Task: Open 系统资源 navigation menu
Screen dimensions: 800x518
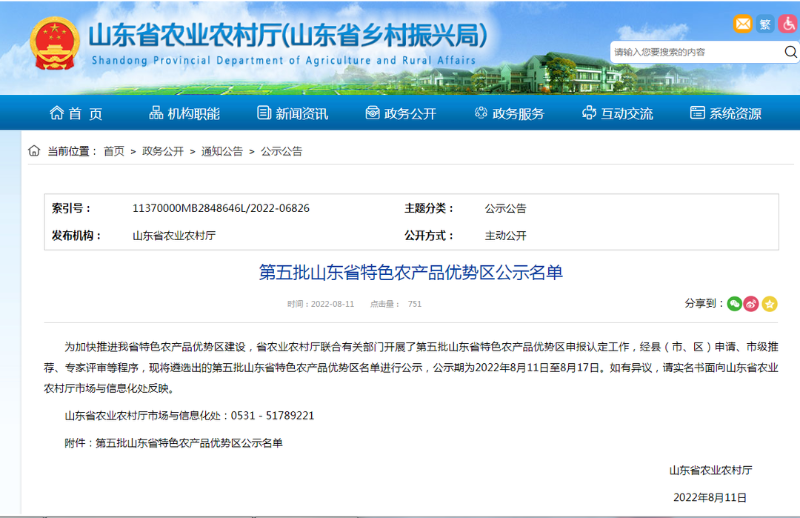Action: click(726, 113)
